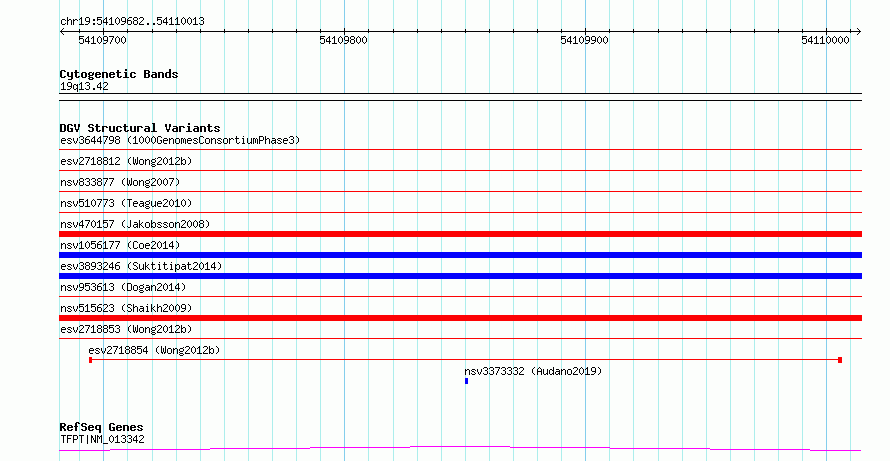
Task: Select variant nsv510773 (Teague2010)
Action: click(126, 203)
